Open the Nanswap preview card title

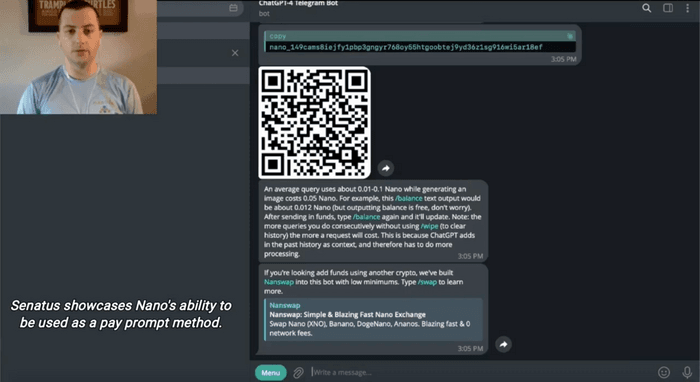(285, 305)
